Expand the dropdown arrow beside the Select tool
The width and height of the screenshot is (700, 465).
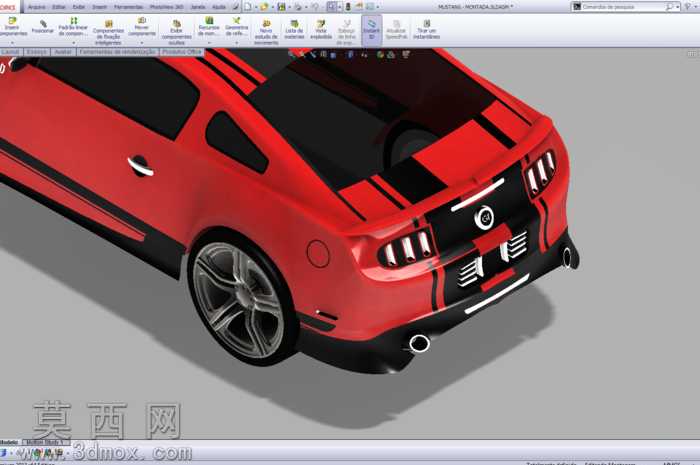(x=339, y=7)
